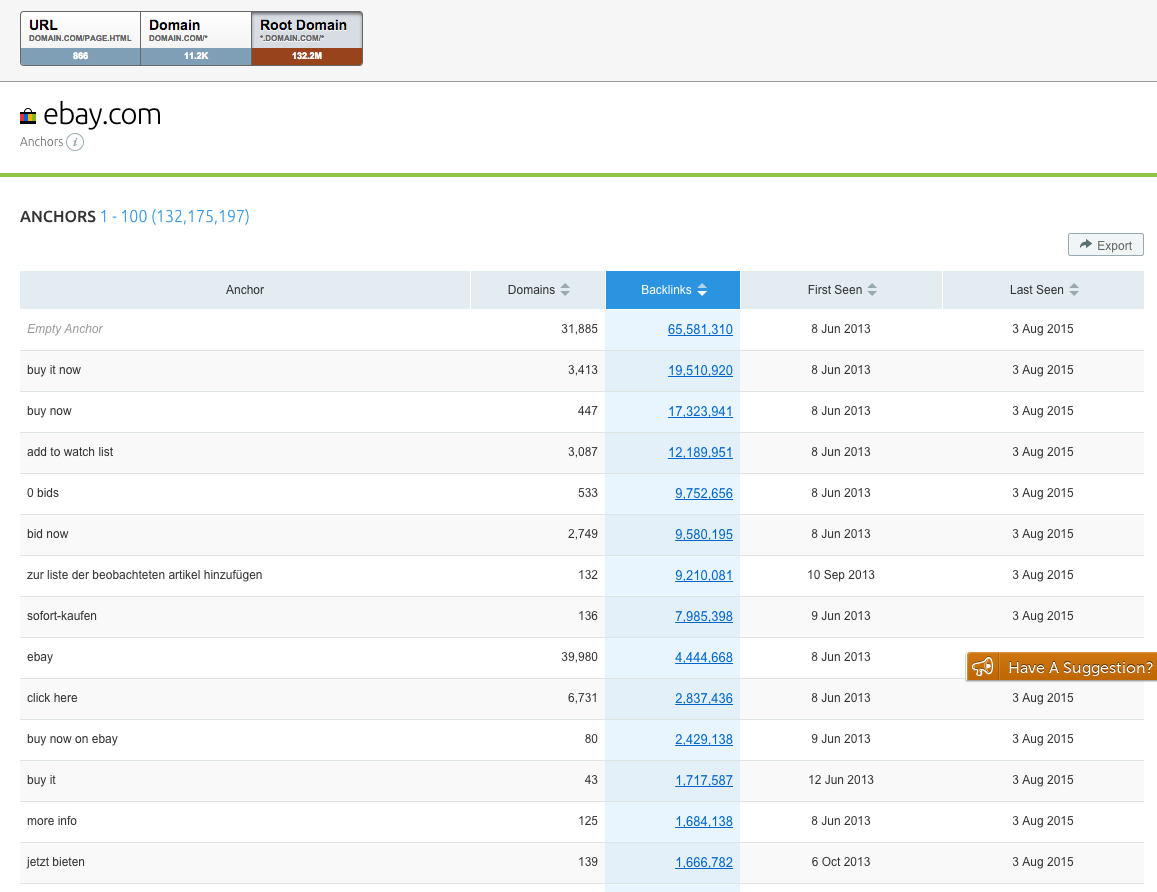
Task: Open the backlinks link for 'buy it now'
Action: 700,370
